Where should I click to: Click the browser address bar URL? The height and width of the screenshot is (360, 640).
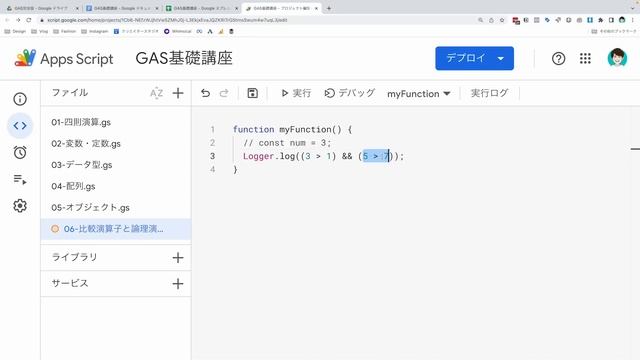click(167, 20)
